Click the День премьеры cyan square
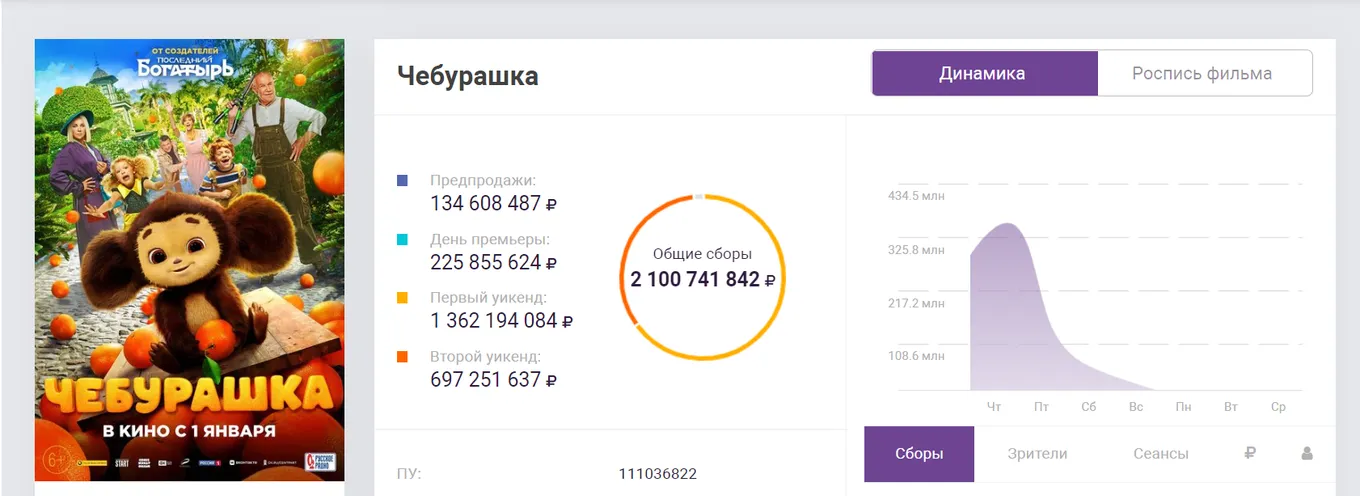Screen dimensions: 1360x496 [402, 240]
